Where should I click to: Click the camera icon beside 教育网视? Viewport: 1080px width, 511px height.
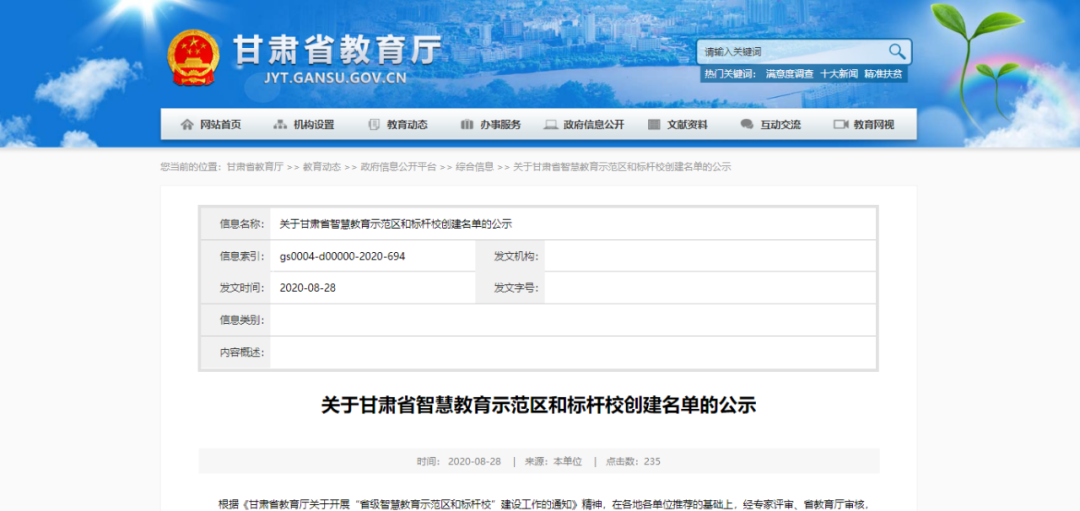[840, 125]
